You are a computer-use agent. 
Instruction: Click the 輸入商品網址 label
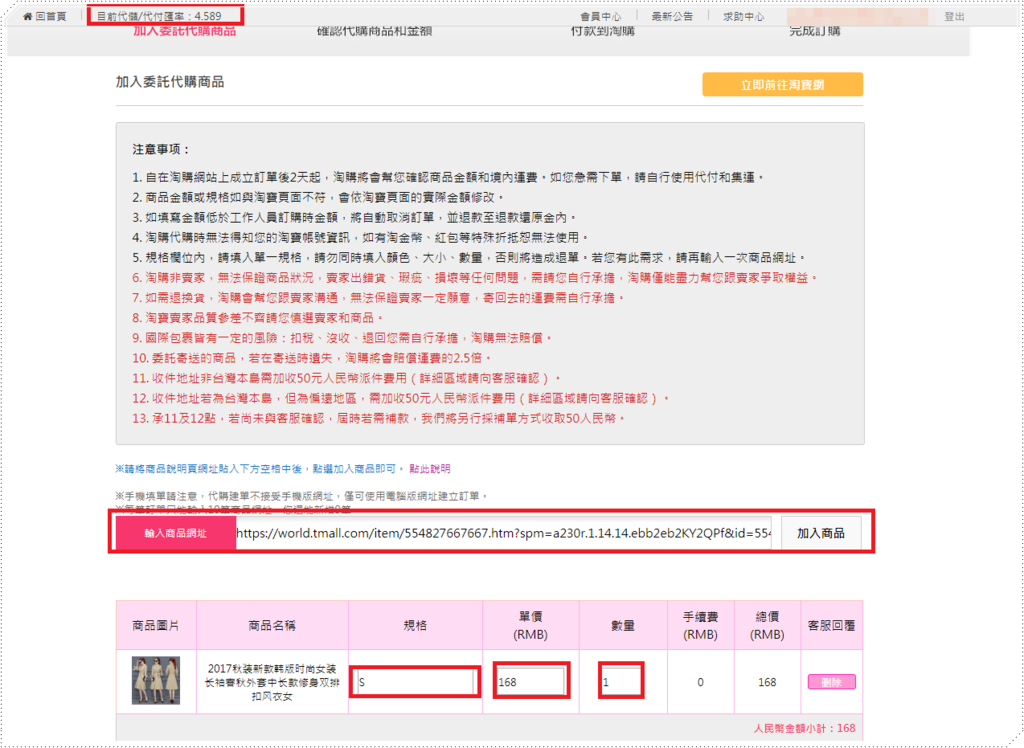pos(175,533)
